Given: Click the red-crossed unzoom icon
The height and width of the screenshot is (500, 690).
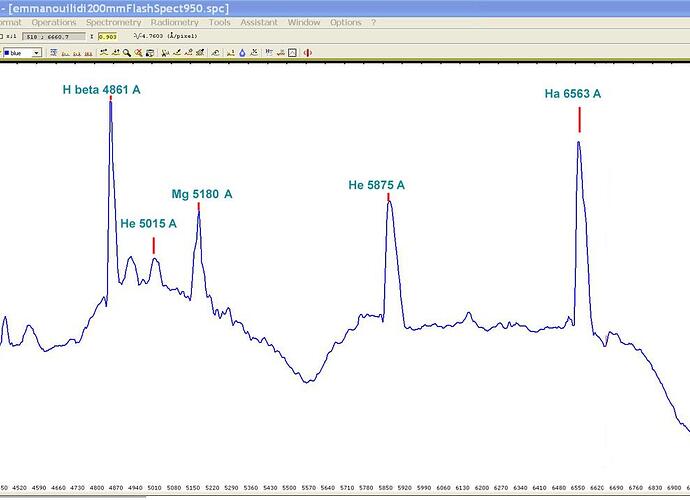Looking at the screenshot, I should coord(137,53).
